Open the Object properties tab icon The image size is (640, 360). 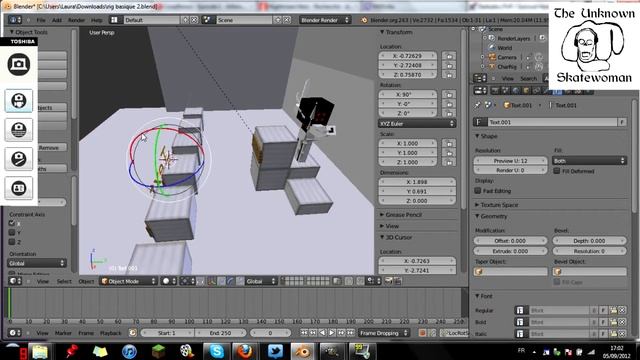(x=527, y=91)
